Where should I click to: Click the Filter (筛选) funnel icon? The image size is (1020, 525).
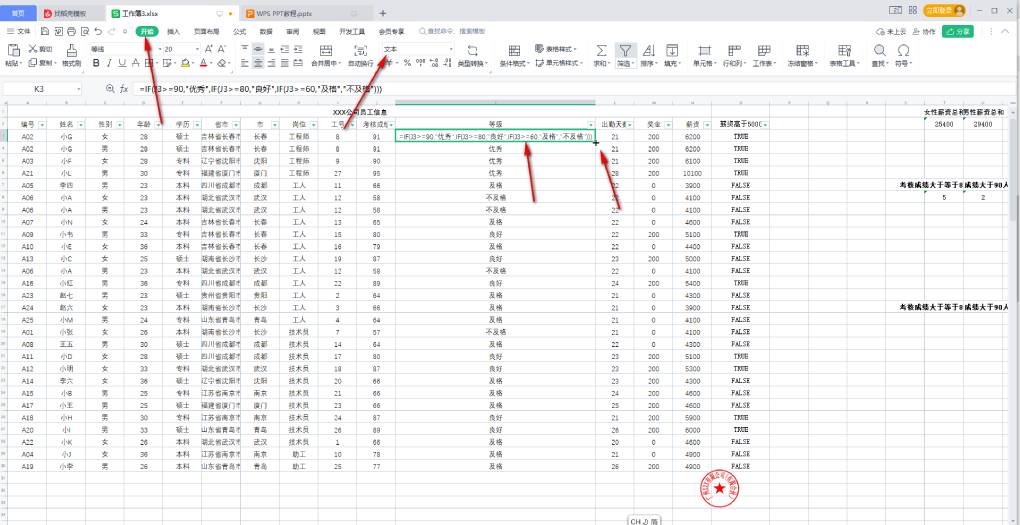click(625, 50)
